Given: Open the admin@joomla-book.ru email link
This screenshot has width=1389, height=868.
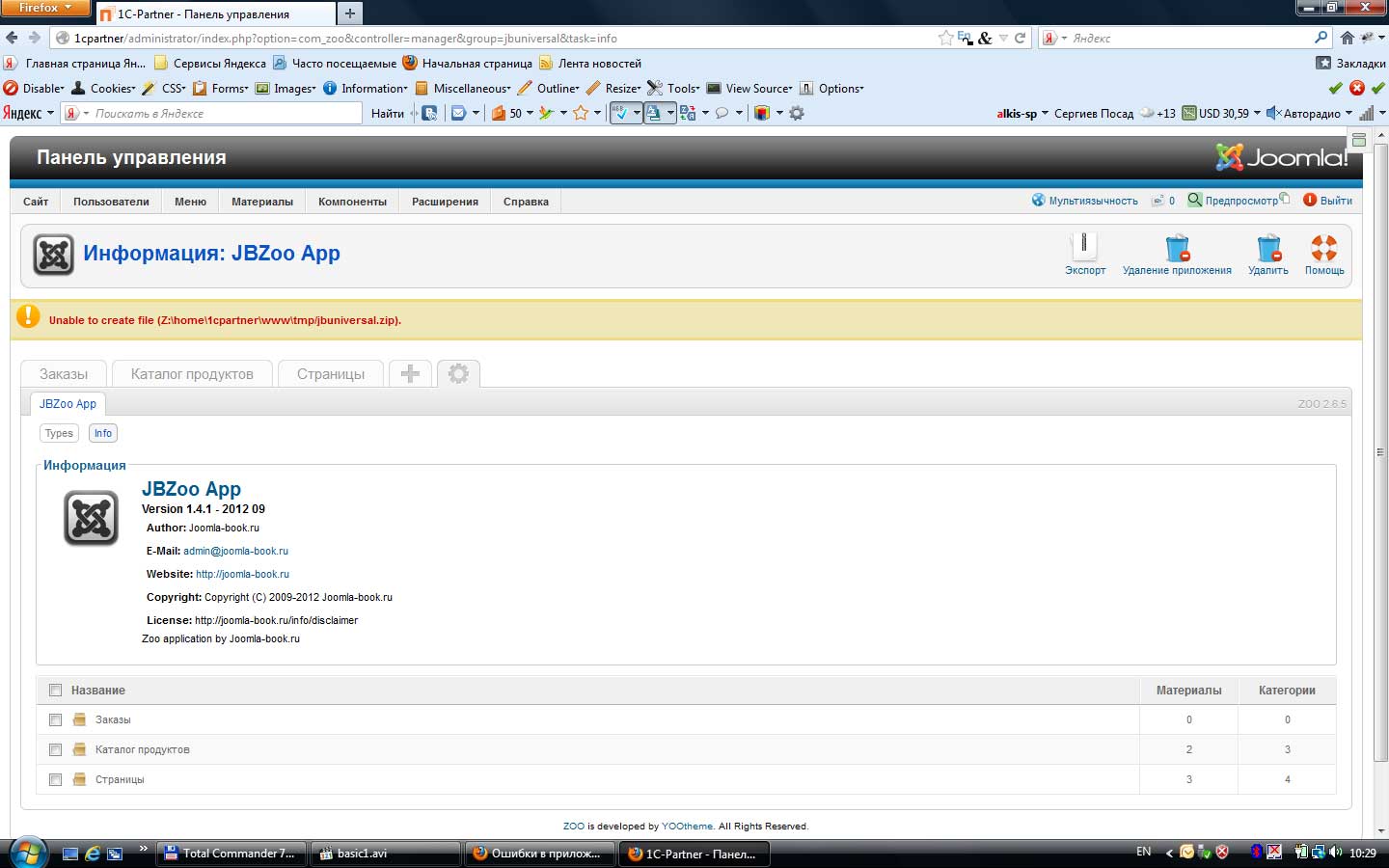Looking at the screenshot, I should pyautogui.click(x=235, y=552).
